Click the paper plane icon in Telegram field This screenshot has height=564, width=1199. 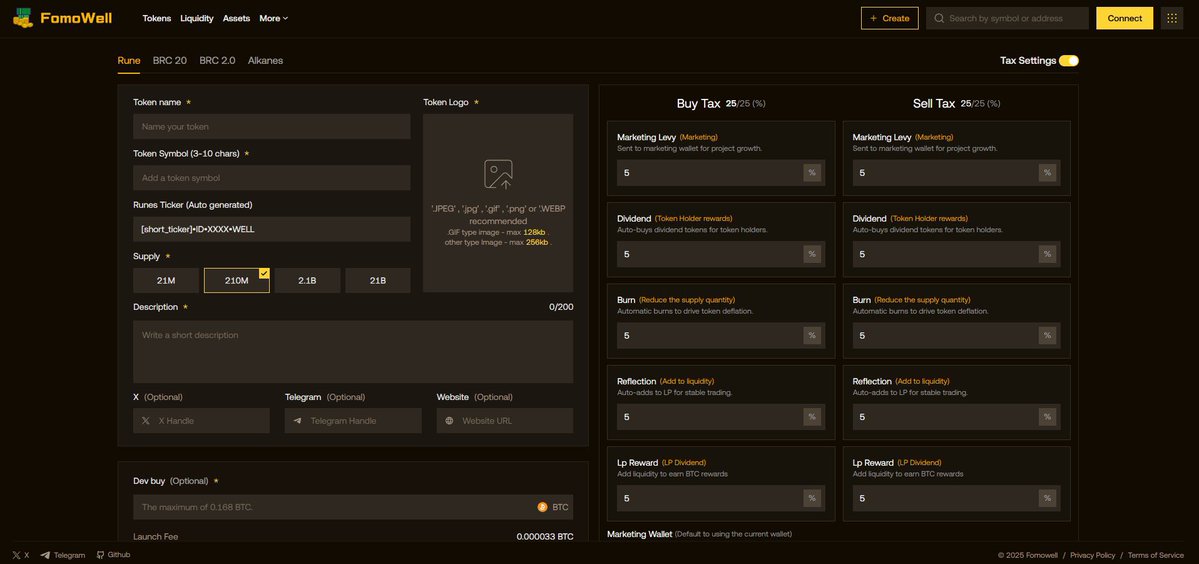coord(297,420)
